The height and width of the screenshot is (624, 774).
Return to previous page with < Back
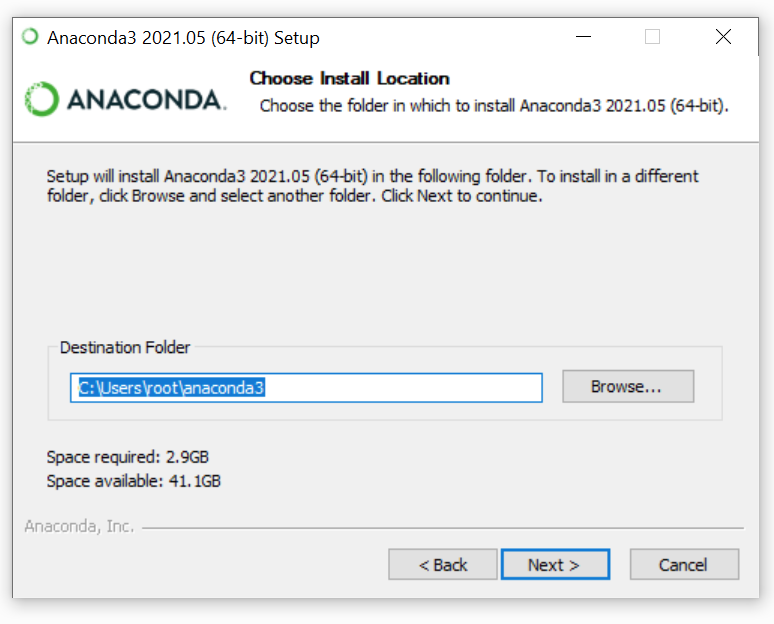click(443, 564)
